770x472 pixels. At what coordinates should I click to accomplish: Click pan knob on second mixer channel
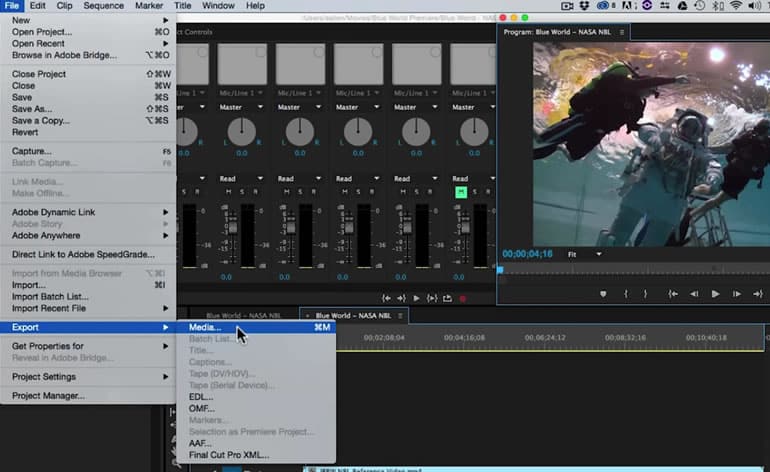[x=242, y=132]
